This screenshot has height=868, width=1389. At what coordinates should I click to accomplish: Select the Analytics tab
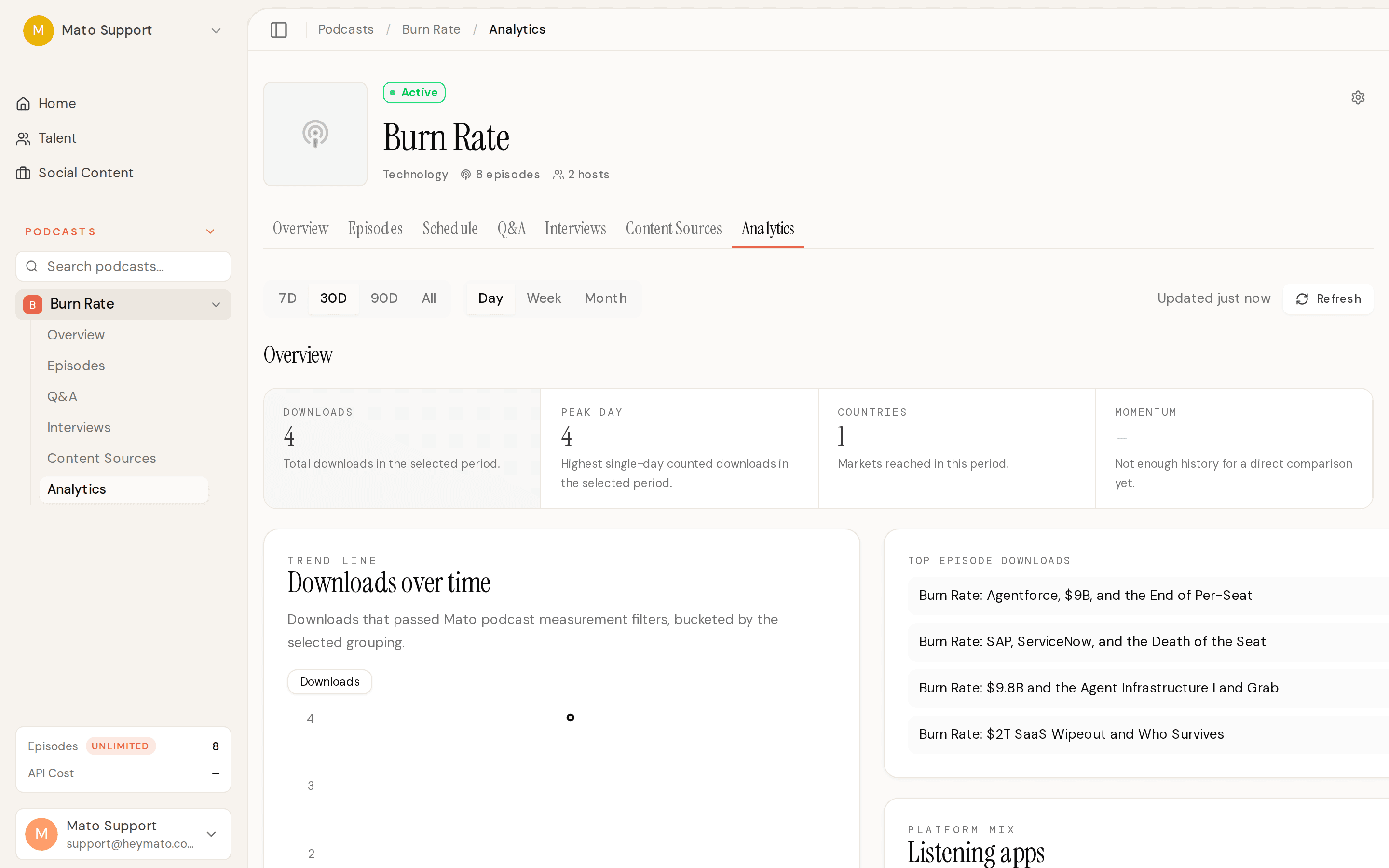pos(768,229)
